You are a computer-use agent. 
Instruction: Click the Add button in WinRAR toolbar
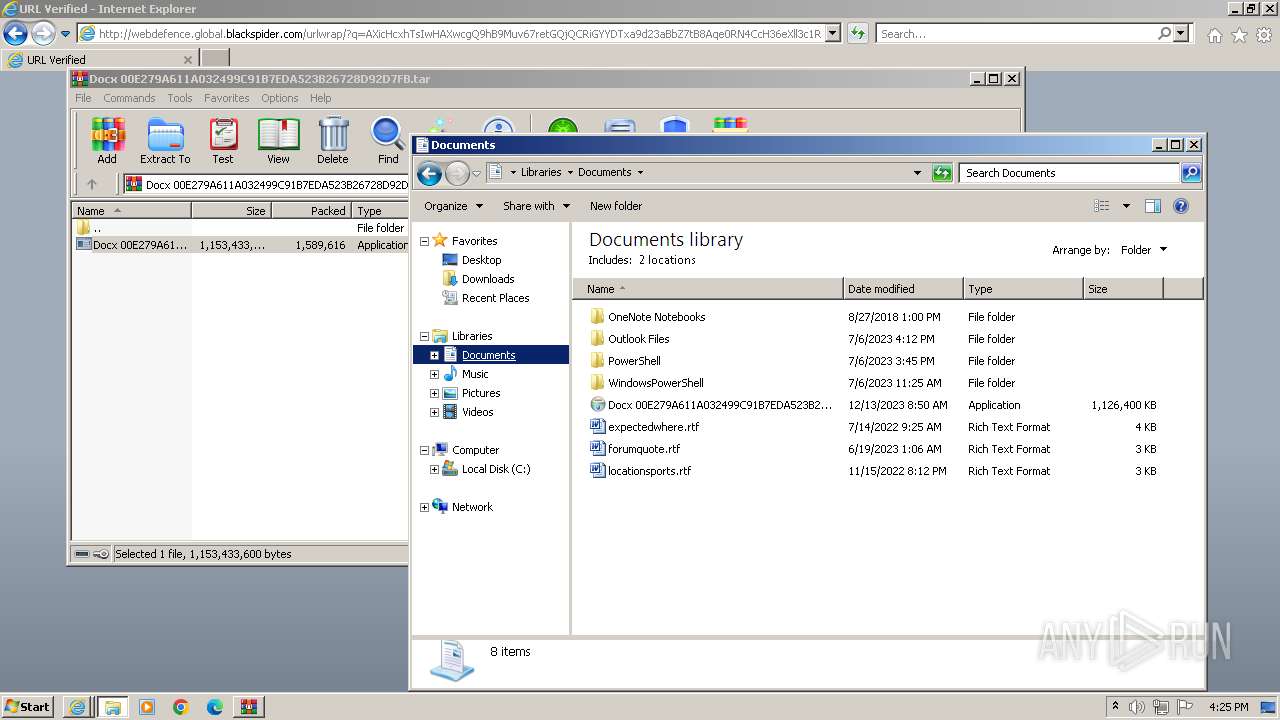(107, 140)
